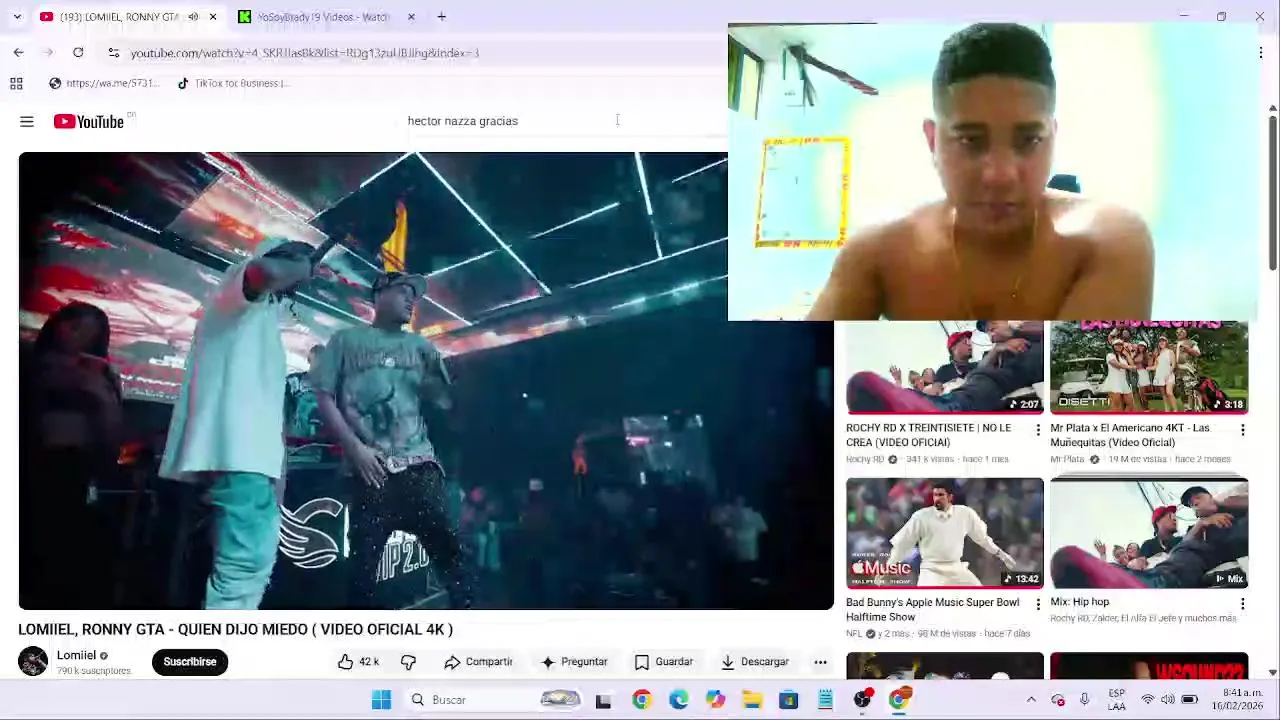Open Bad Bunny's Apple Music Halftime title

933,609
